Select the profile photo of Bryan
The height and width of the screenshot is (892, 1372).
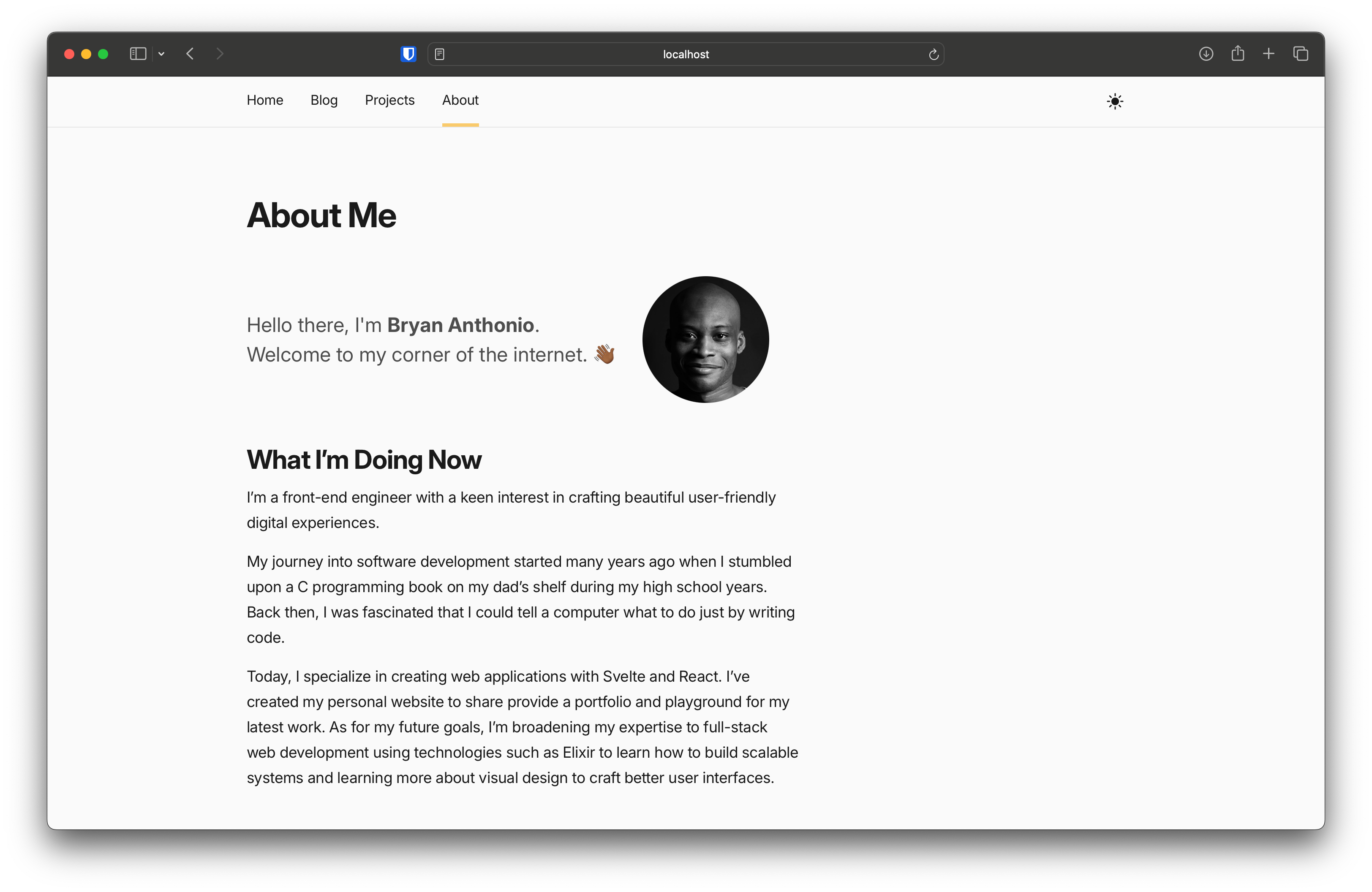point(705,340)
